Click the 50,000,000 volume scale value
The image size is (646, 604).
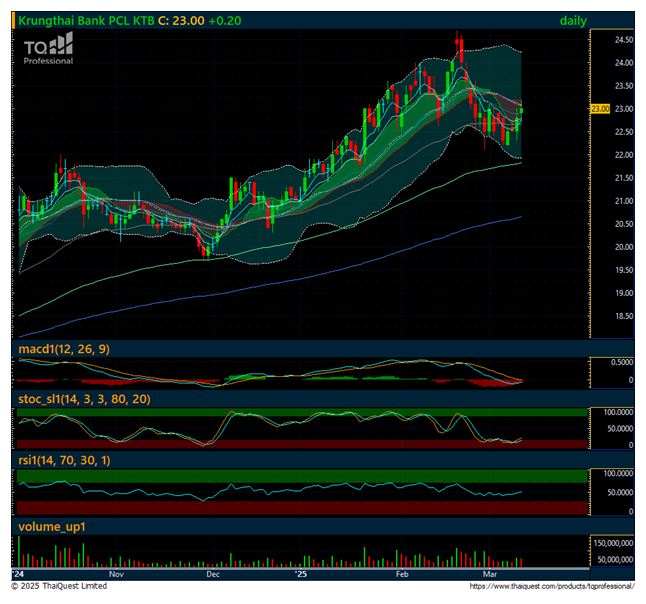(615, 560)
